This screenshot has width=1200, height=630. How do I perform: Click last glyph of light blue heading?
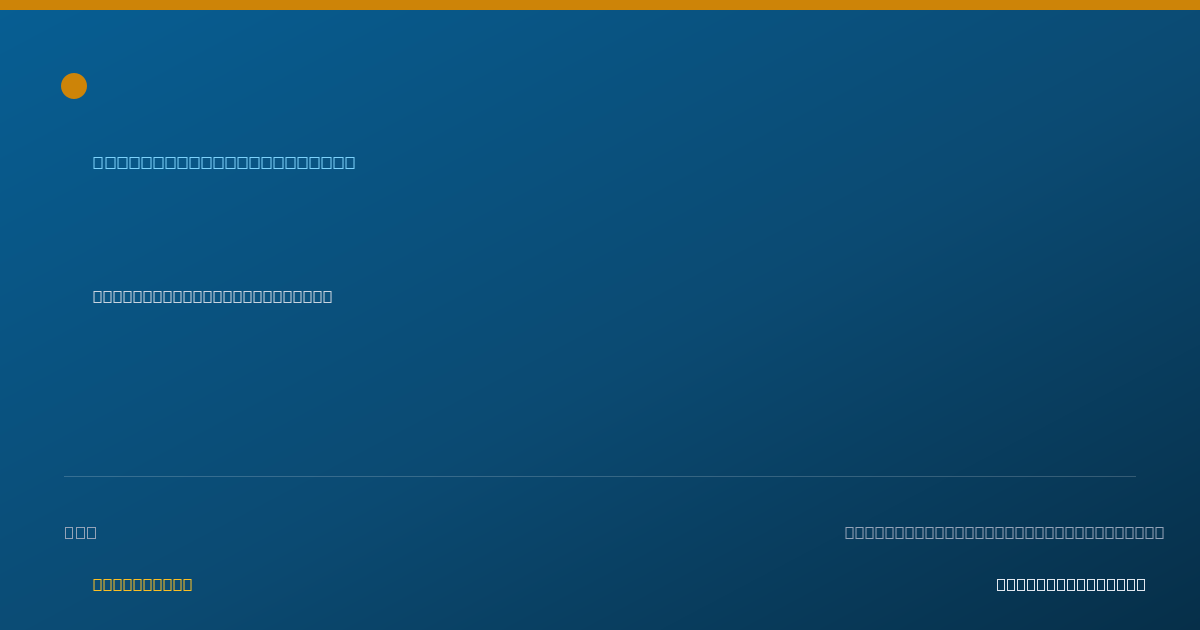pyautogui.click(x=350, y=162)
